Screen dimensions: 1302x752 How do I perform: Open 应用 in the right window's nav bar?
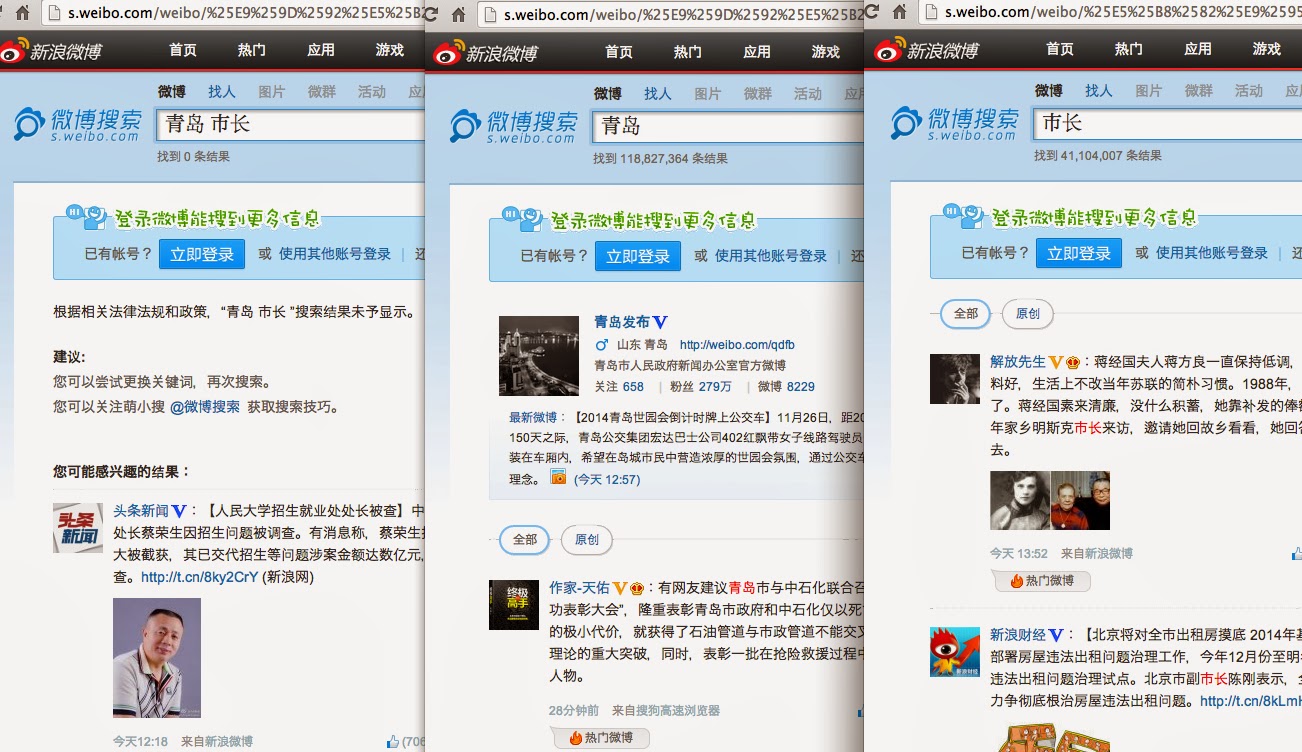coord(1198,49)
